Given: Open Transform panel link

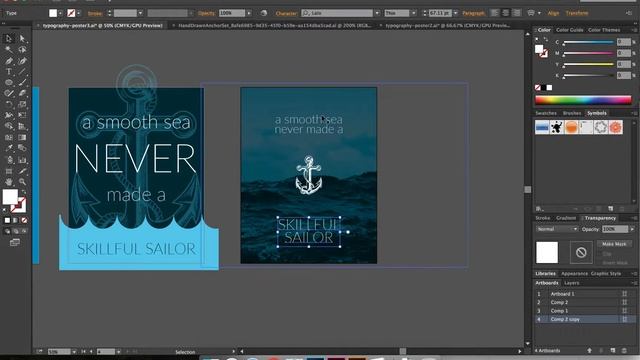Looking at the screenshot, I should click(x=577, y=13).
